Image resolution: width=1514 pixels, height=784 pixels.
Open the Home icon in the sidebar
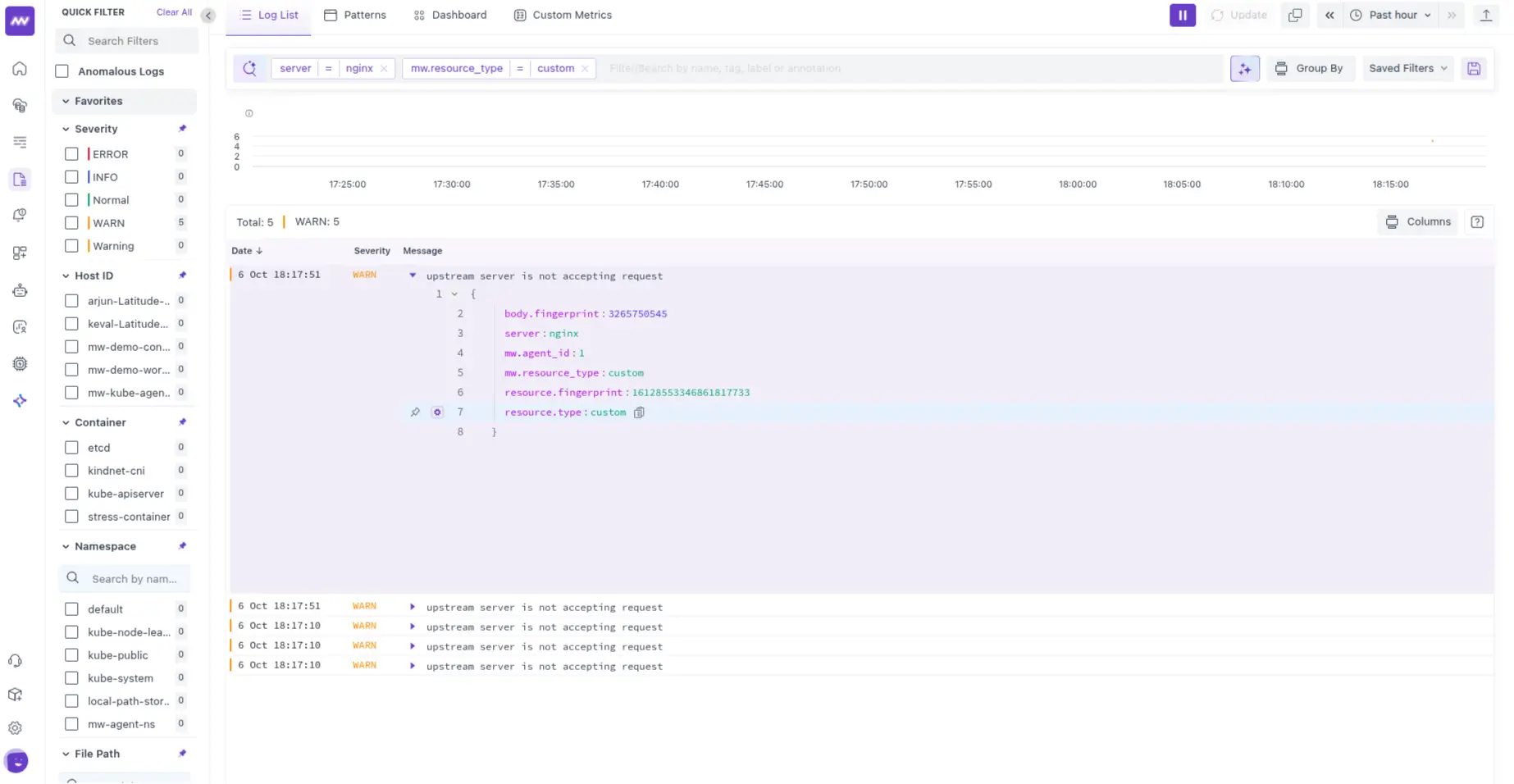tap(19, 69)
